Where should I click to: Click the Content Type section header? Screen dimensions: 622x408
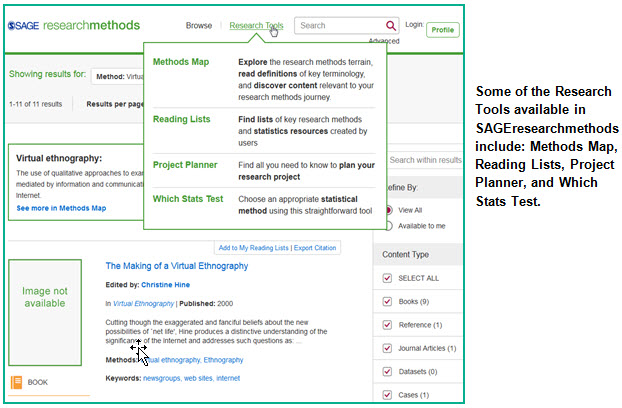pyautogui.click(x=418, y=255)
